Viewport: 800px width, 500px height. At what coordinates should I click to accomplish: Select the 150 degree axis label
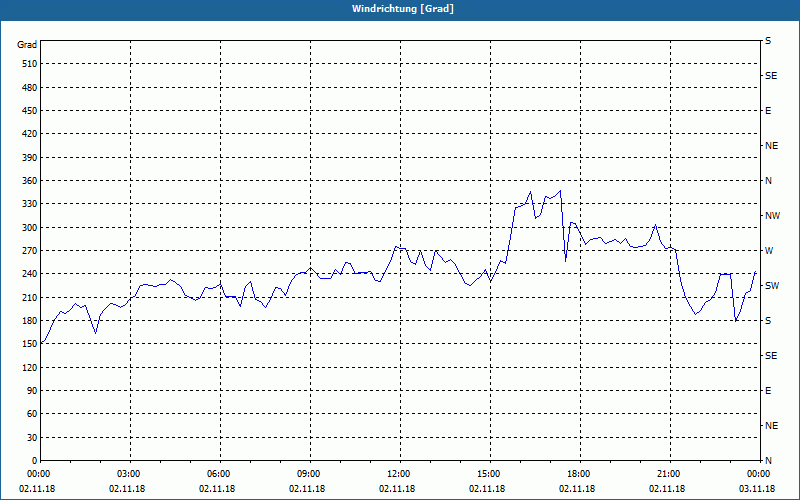point(30,344)
